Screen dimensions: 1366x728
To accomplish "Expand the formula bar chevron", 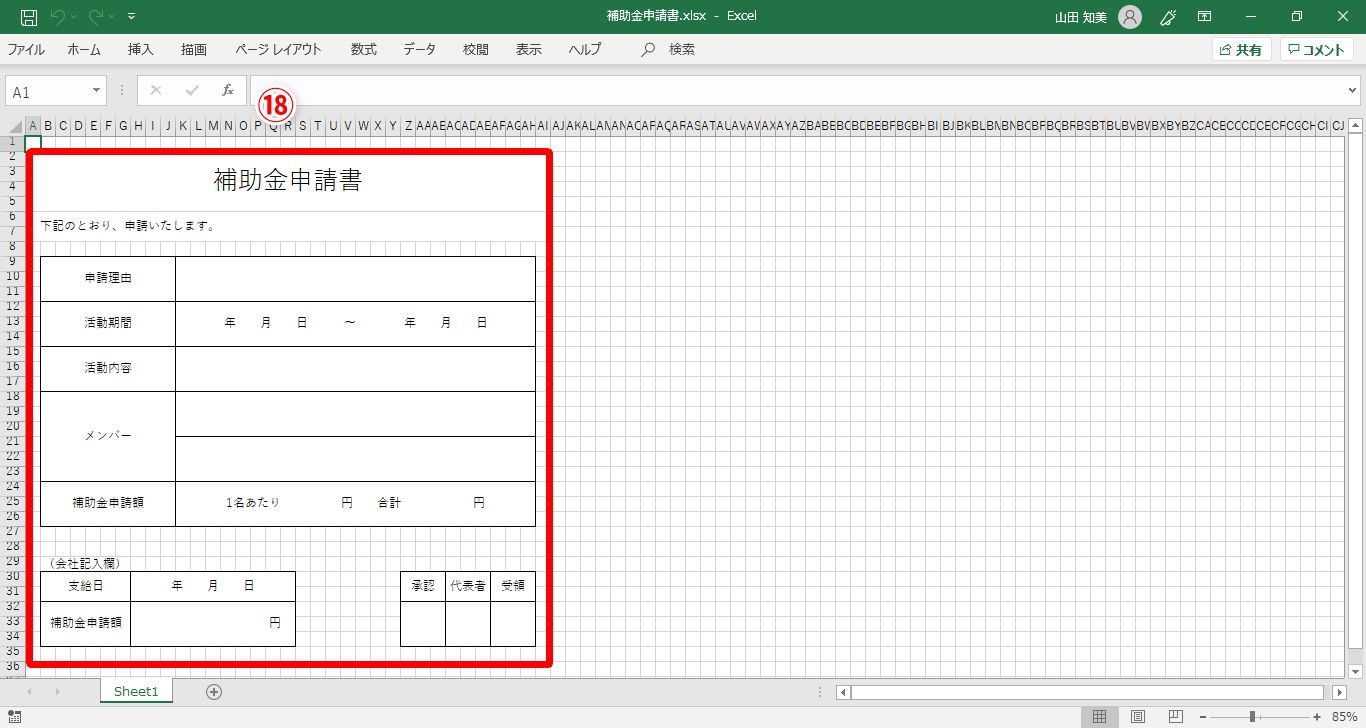I will tap(1353, 91).
